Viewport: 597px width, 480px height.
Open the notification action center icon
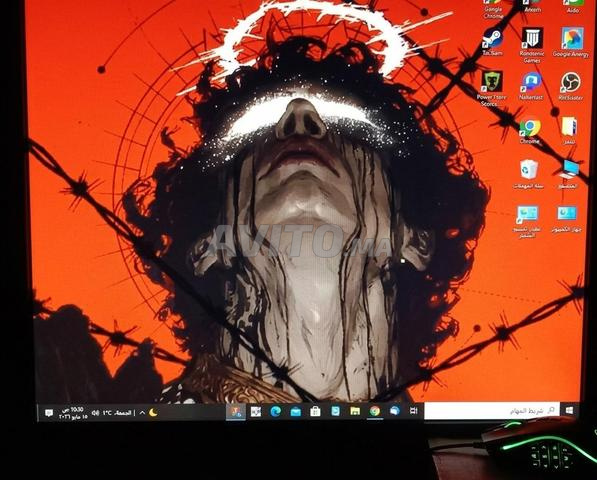(x=49, y=413)
